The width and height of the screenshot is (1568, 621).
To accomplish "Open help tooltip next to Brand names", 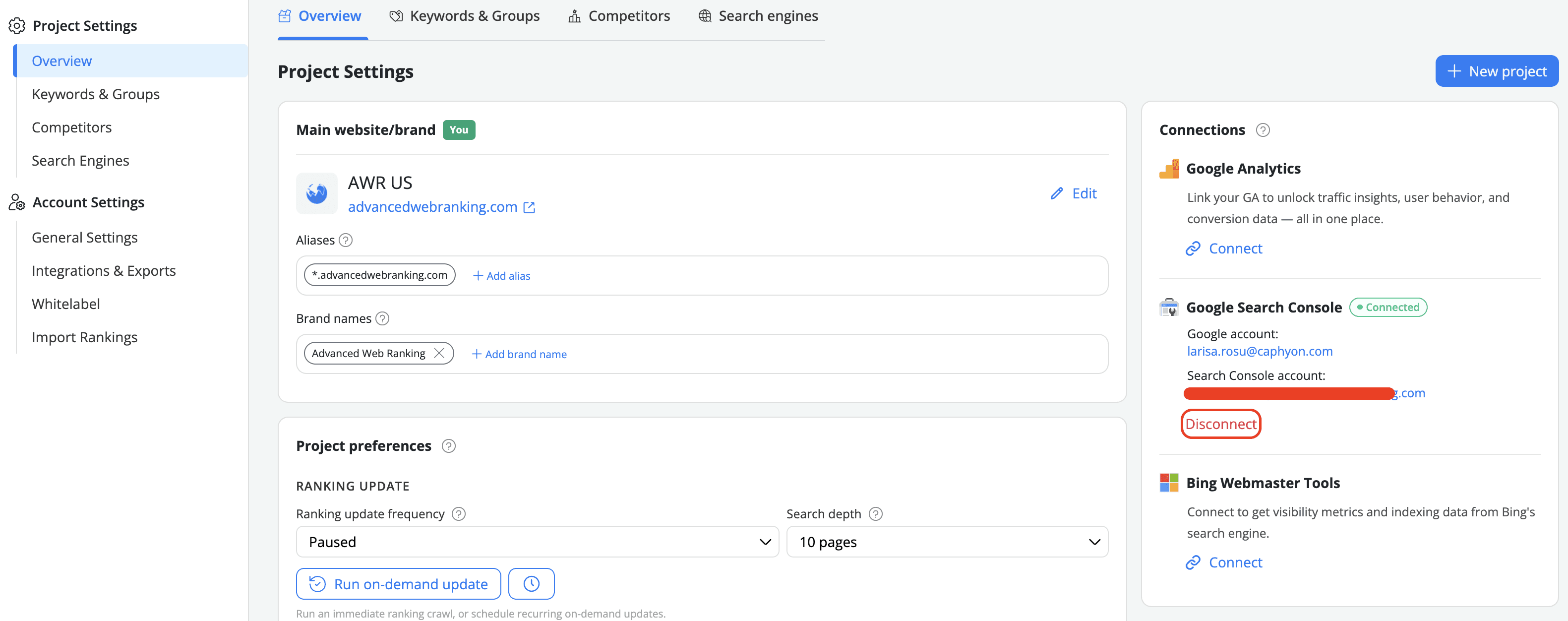I will coord(382,318).
